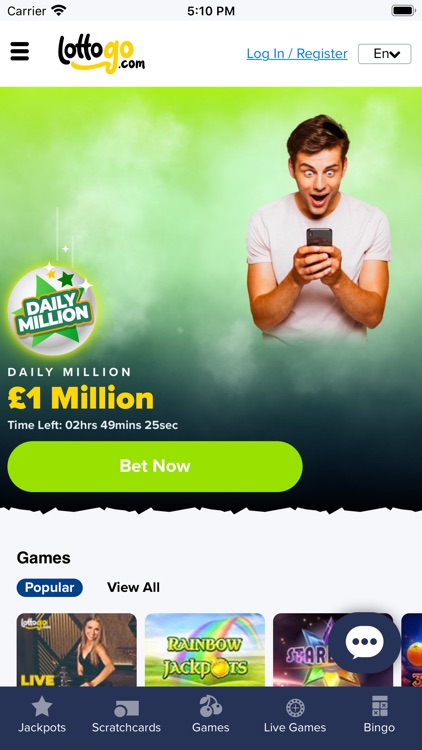
Task: Tap the Jackpots star icon
Action: (x=42, y=706)
